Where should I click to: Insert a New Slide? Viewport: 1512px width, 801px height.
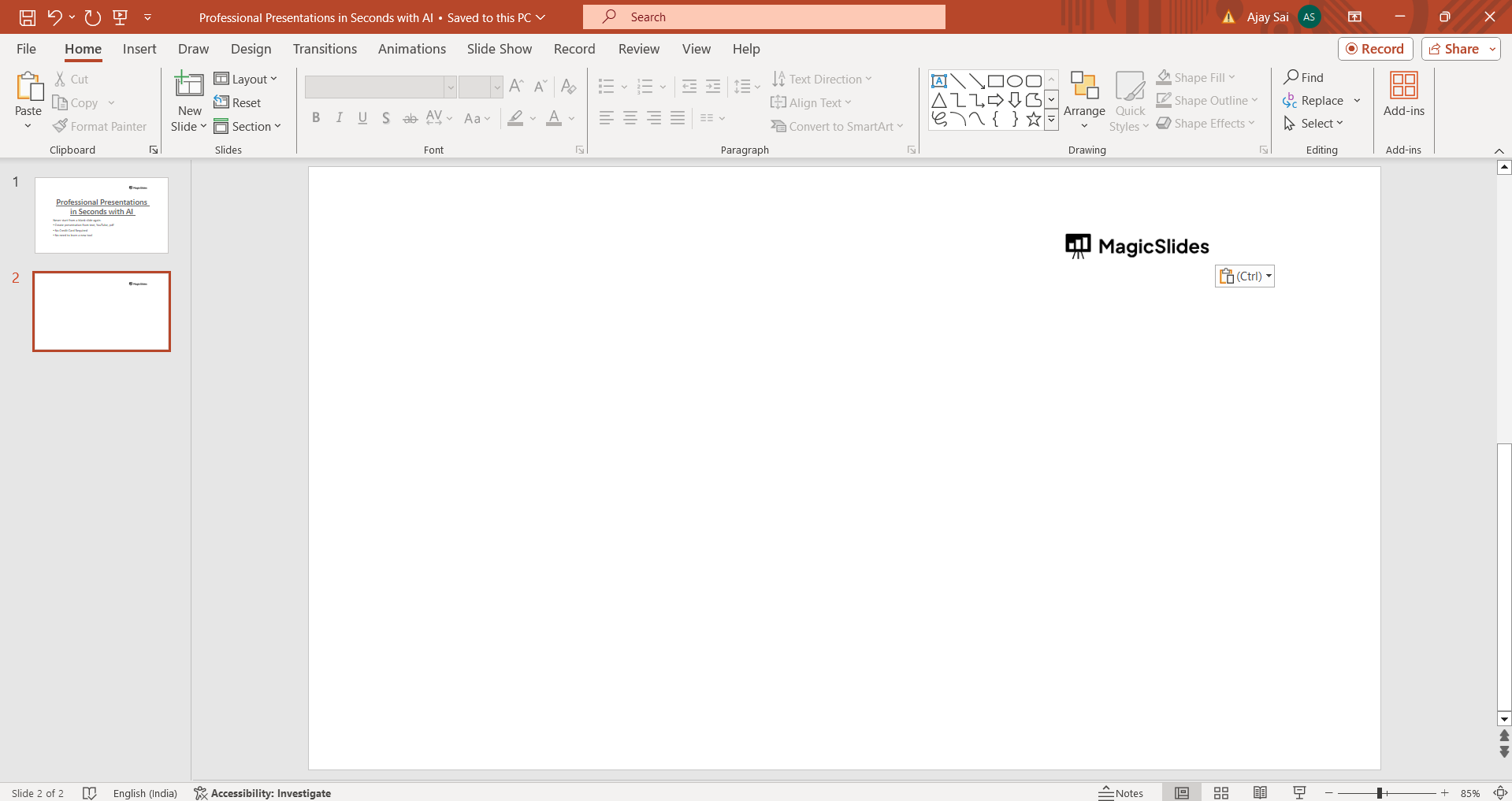tap(189, 85)
